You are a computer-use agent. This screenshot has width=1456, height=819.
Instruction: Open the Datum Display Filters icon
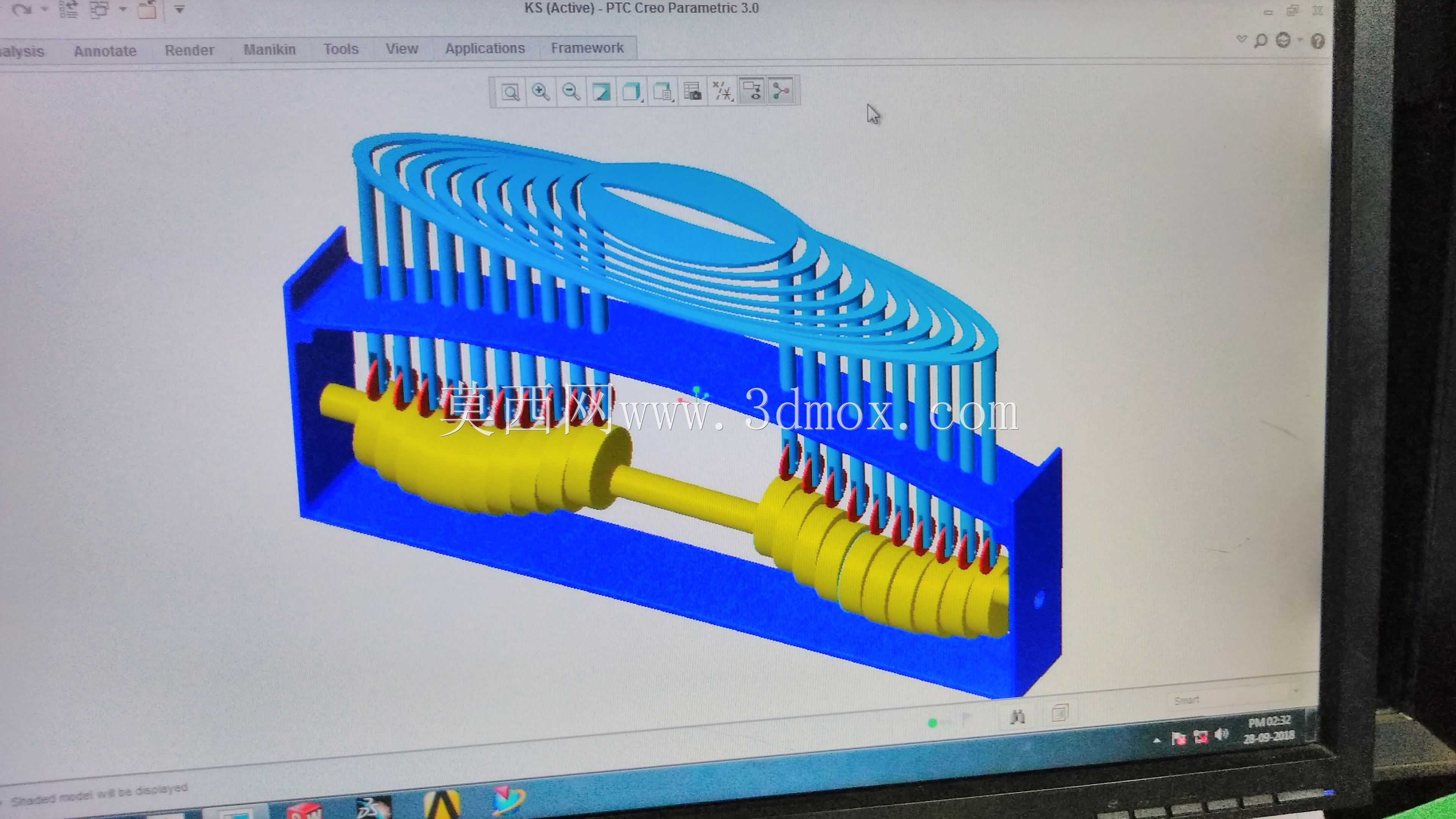(x=722, y=91)
